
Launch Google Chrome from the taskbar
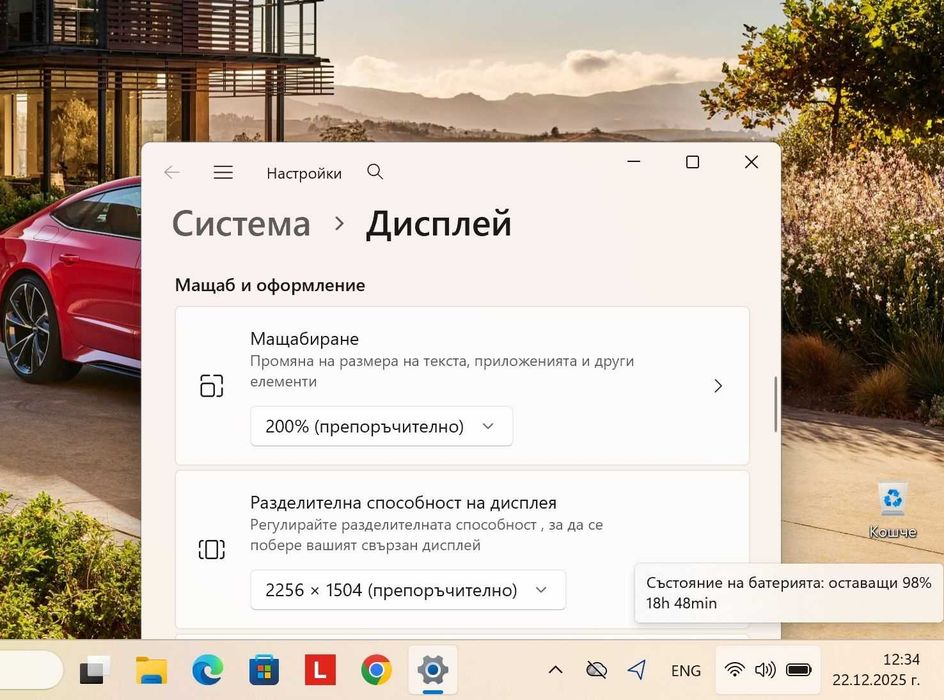[376, 670]
